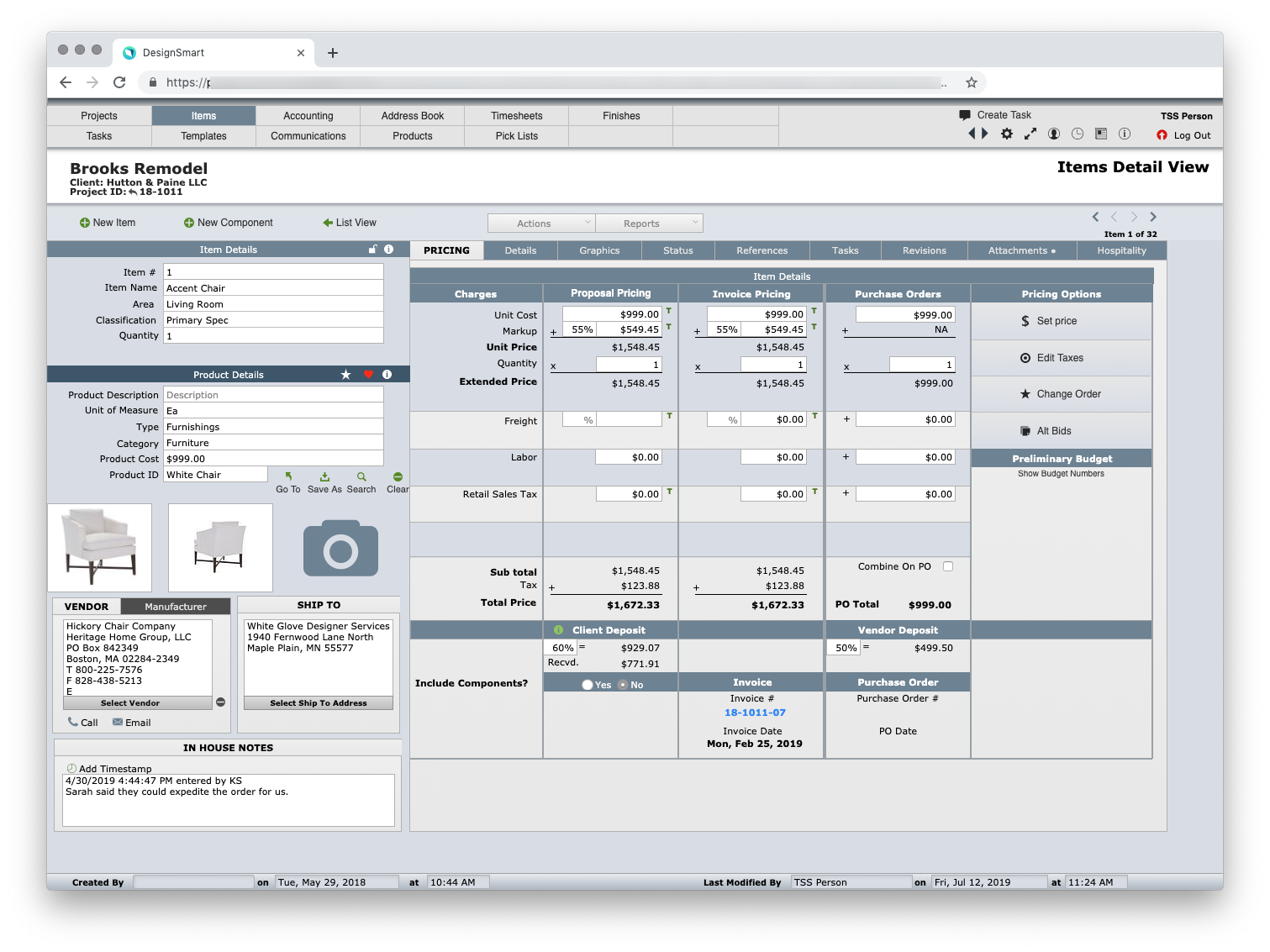Open the Accounting menu
Viewport: 1270px width, 952px height.
coord(308,116)
